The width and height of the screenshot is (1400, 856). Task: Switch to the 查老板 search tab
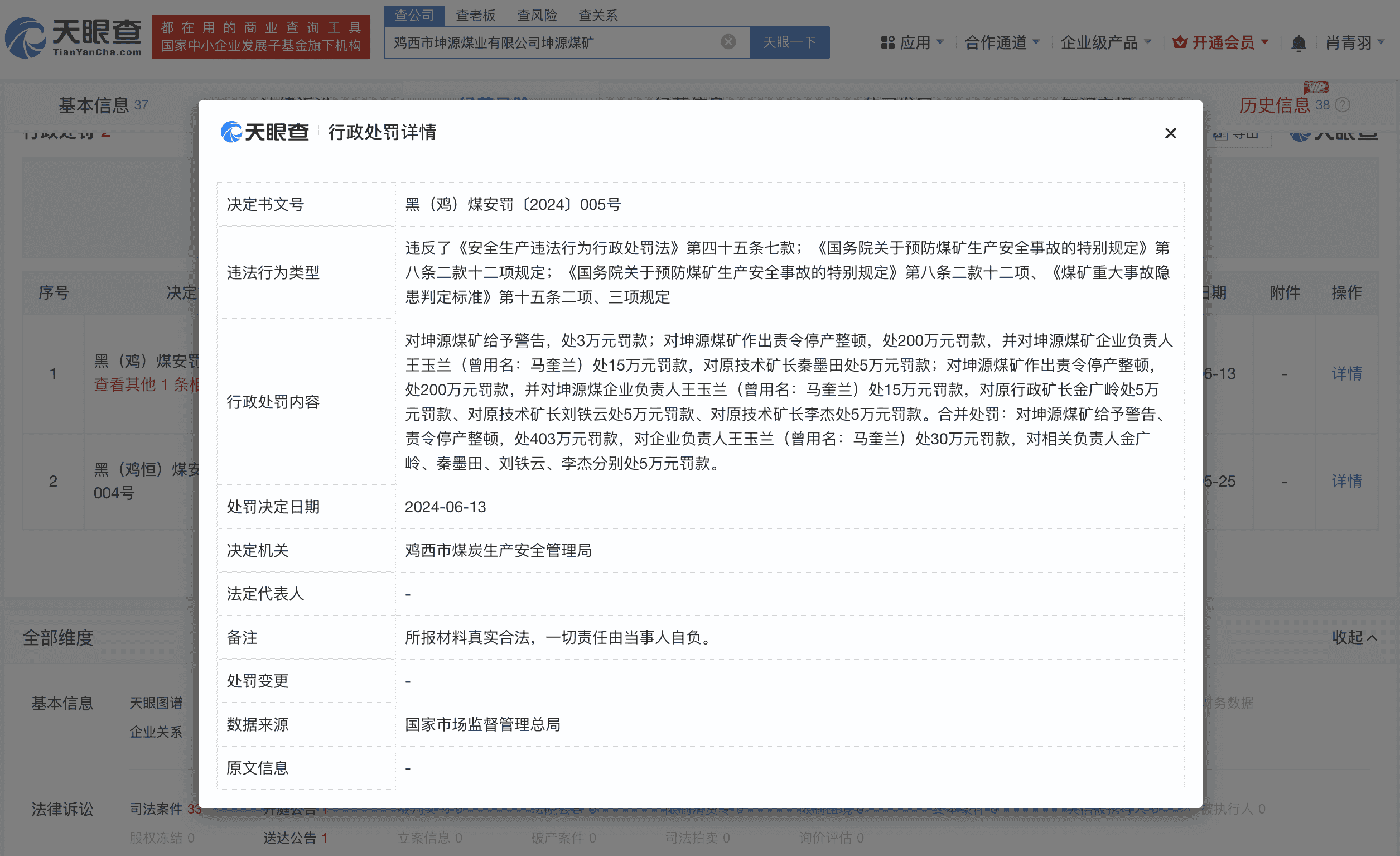point(476,16)
